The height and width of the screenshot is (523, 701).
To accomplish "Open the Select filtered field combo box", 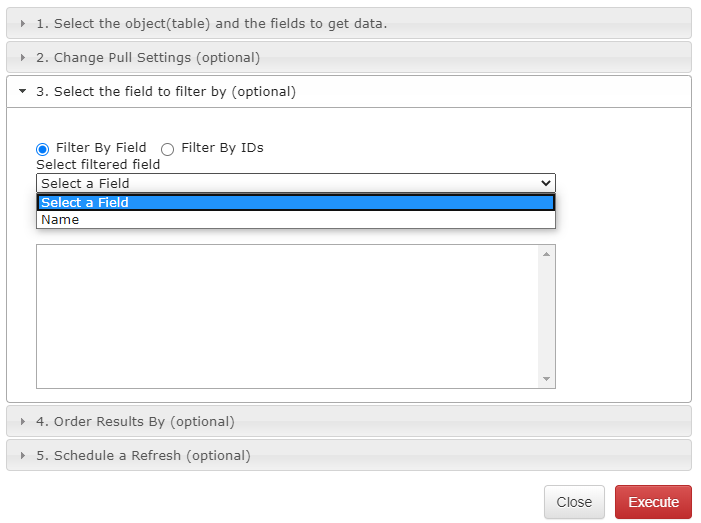I will pos(296,183).
